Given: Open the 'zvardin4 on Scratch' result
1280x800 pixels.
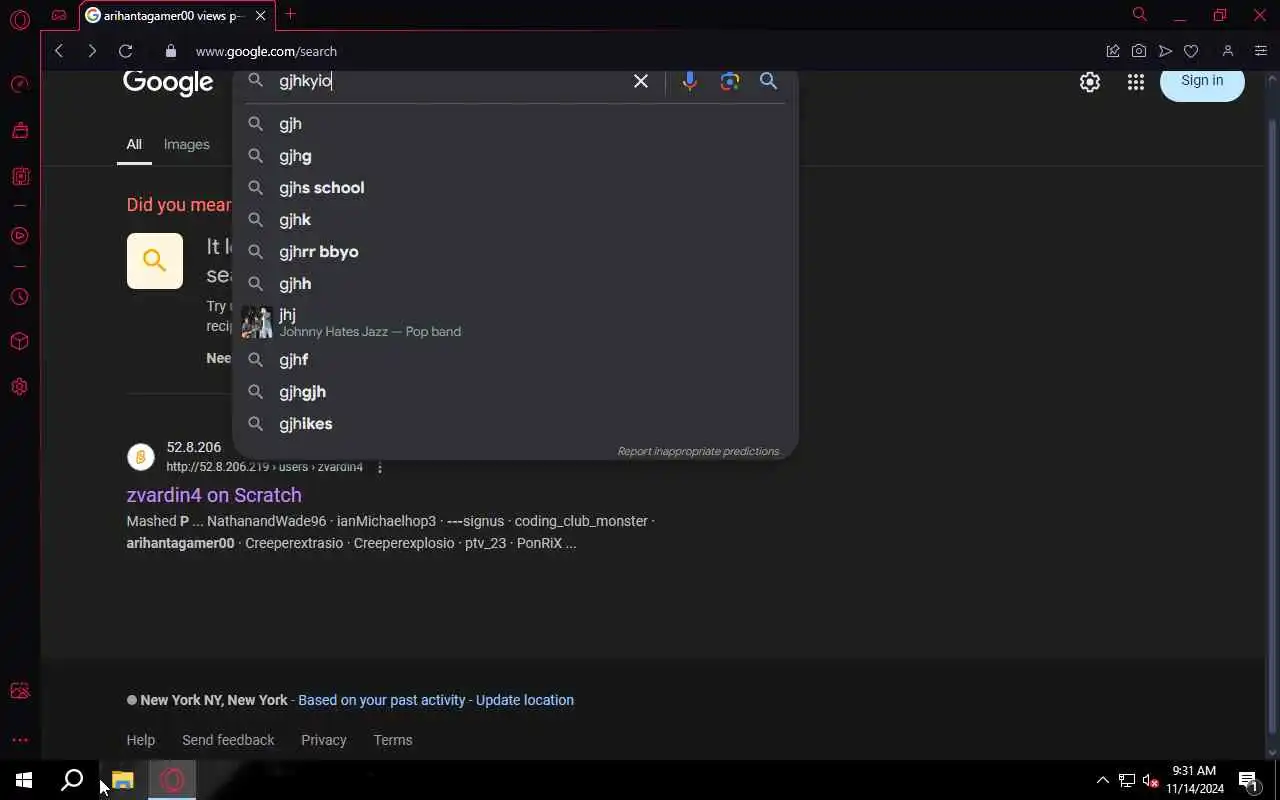Looking at the screenshot, I should tap(214, 495).
